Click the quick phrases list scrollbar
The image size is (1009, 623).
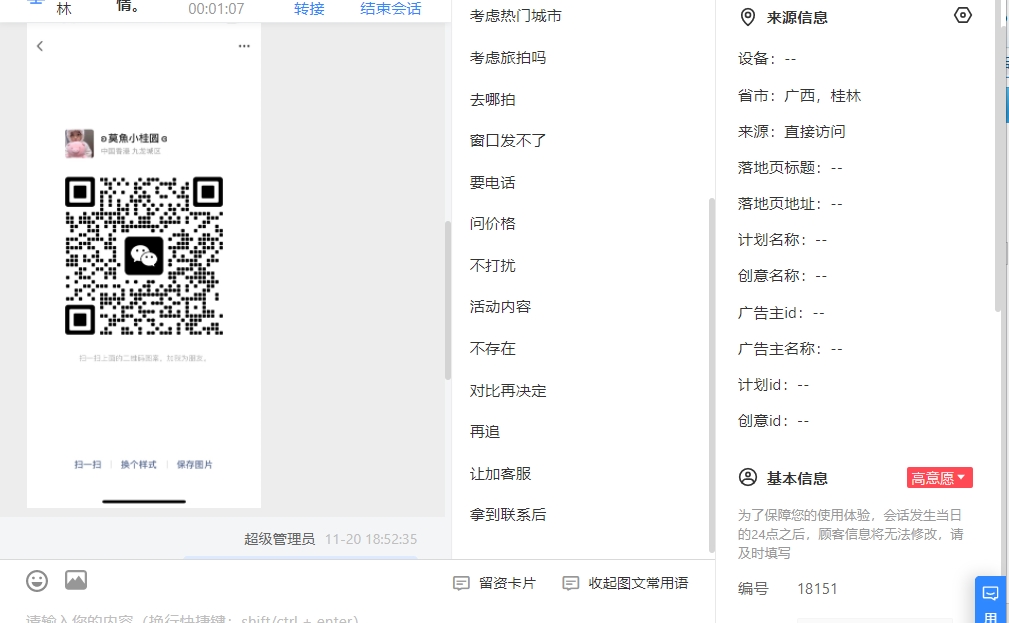[x=712, y=375]
